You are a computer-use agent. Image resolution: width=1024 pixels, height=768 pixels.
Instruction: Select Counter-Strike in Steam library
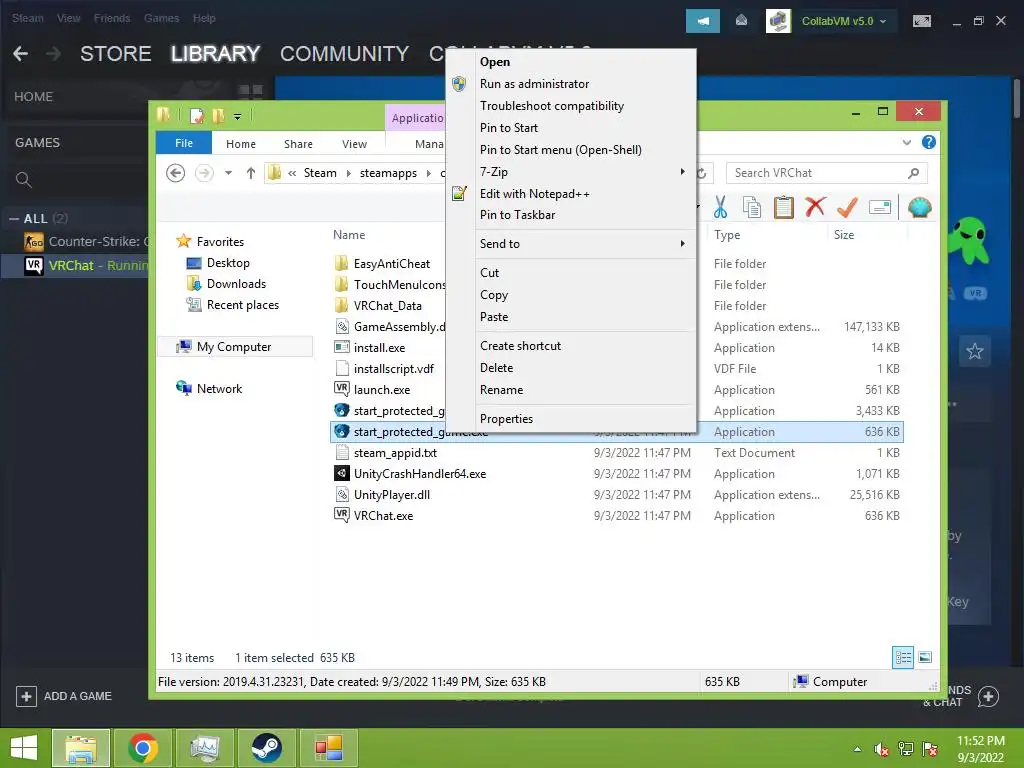coord(85,242)
